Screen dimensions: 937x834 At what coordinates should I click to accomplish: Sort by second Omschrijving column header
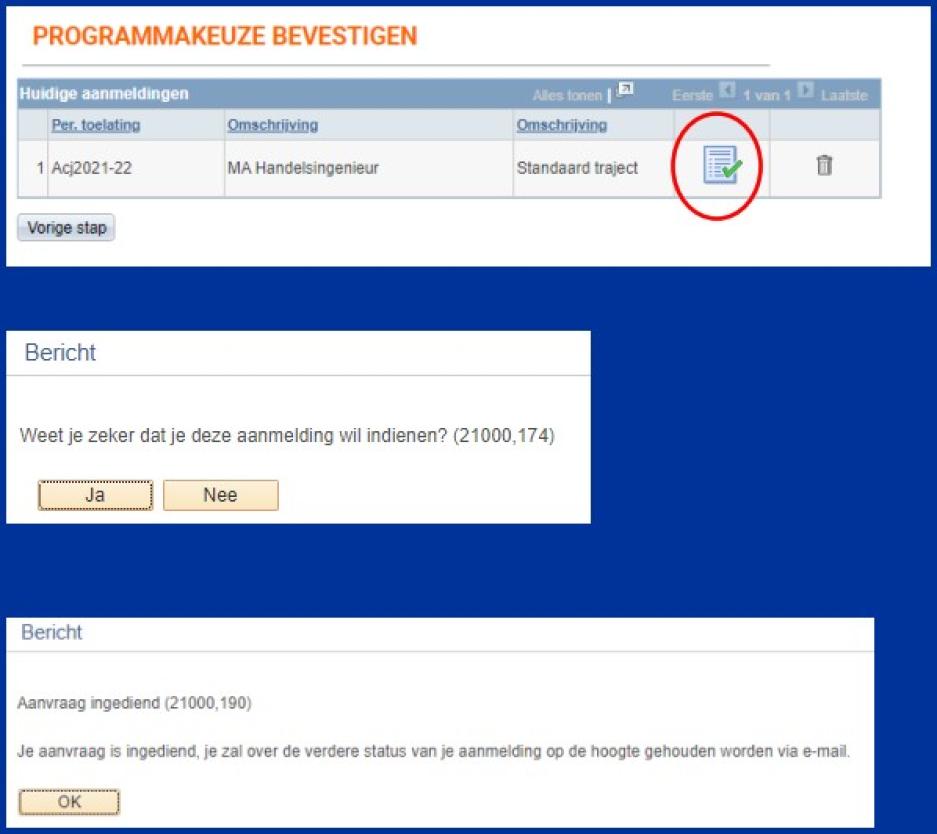pos(562,125)
